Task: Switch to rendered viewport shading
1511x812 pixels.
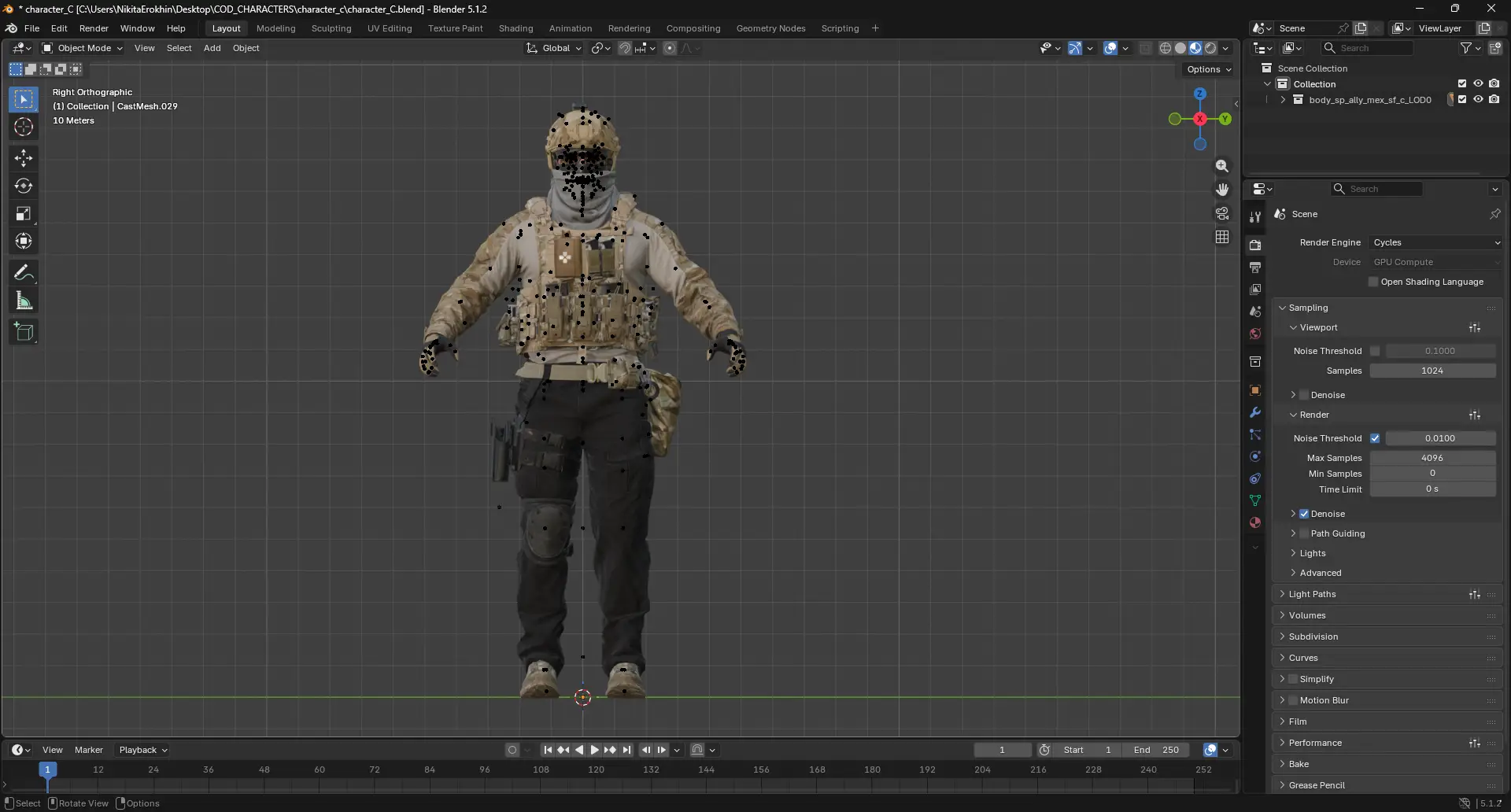Action: [1210, 48]
